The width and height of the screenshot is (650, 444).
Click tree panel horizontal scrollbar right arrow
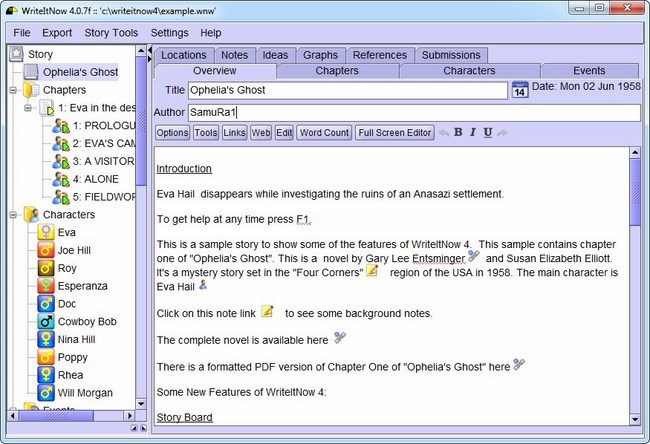(130, 415)
